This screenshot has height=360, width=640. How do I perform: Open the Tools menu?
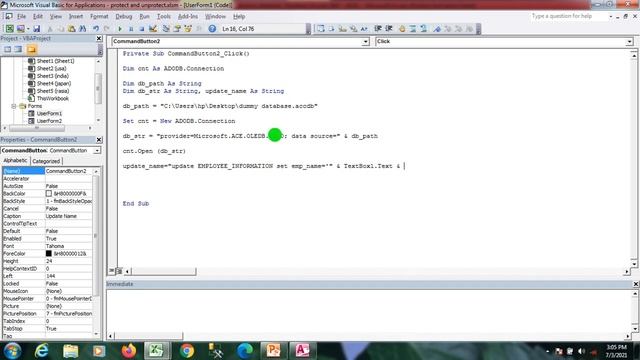click(x=164, y=16)
